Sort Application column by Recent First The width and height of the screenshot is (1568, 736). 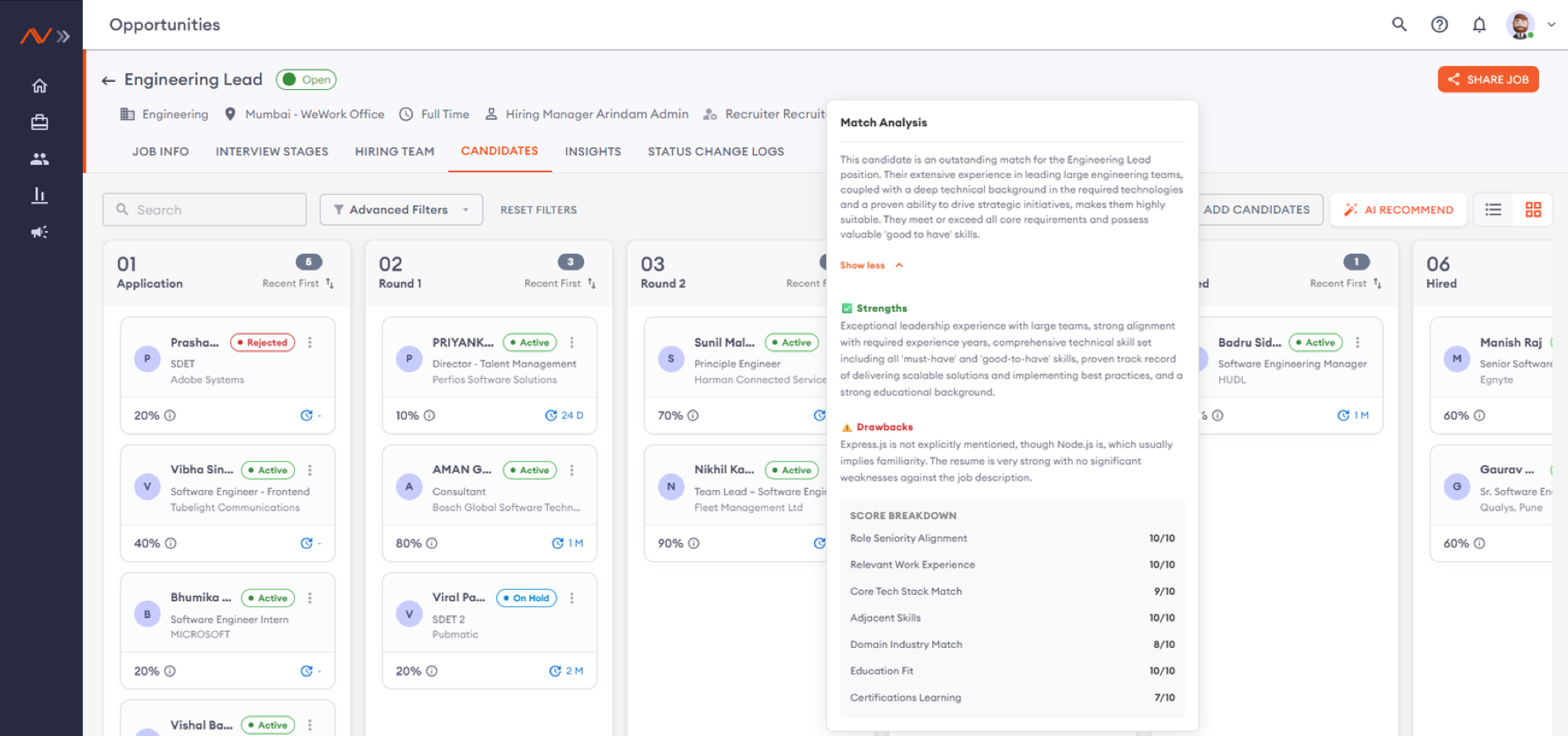point(298,284)
